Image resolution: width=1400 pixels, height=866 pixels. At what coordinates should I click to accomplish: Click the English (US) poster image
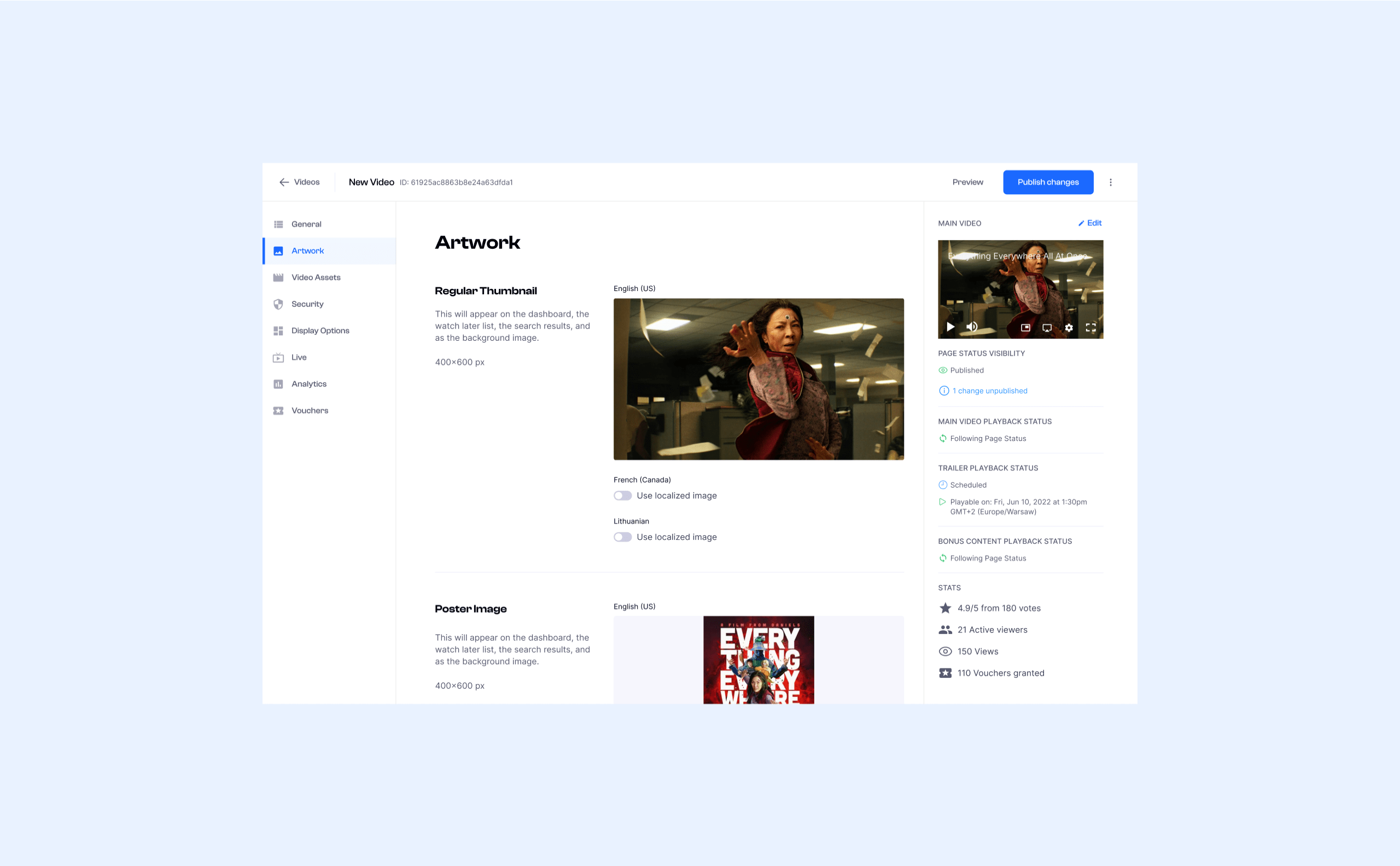(759, 660)
